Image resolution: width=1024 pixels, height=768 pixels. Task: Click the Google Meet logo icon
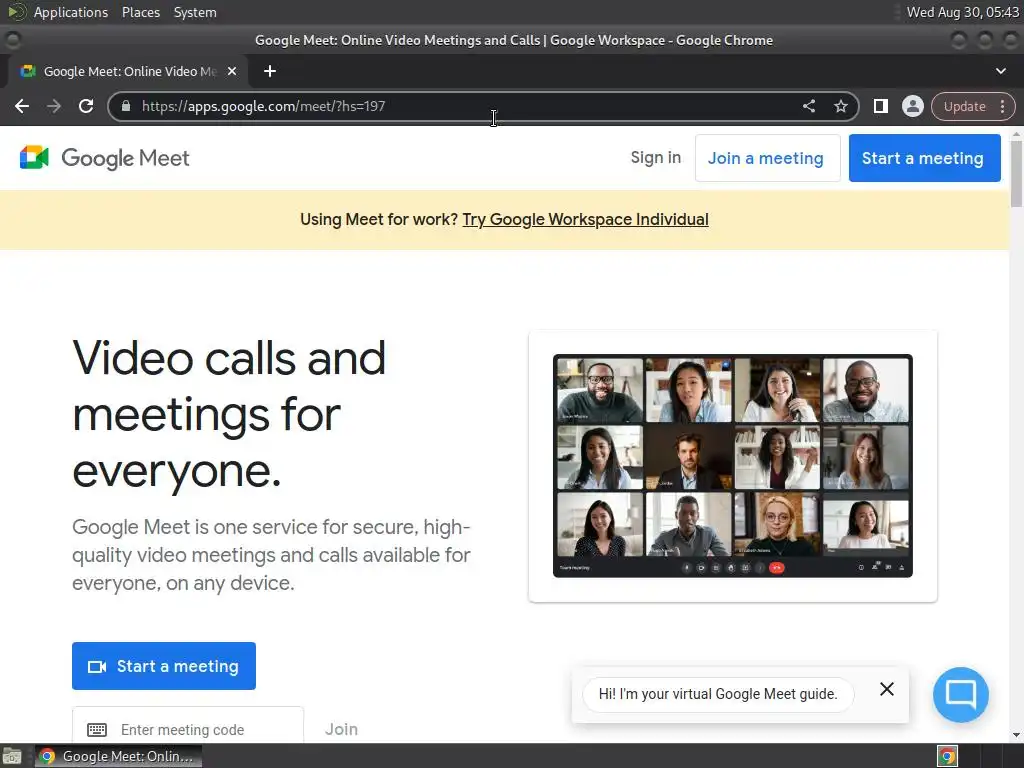34,157
